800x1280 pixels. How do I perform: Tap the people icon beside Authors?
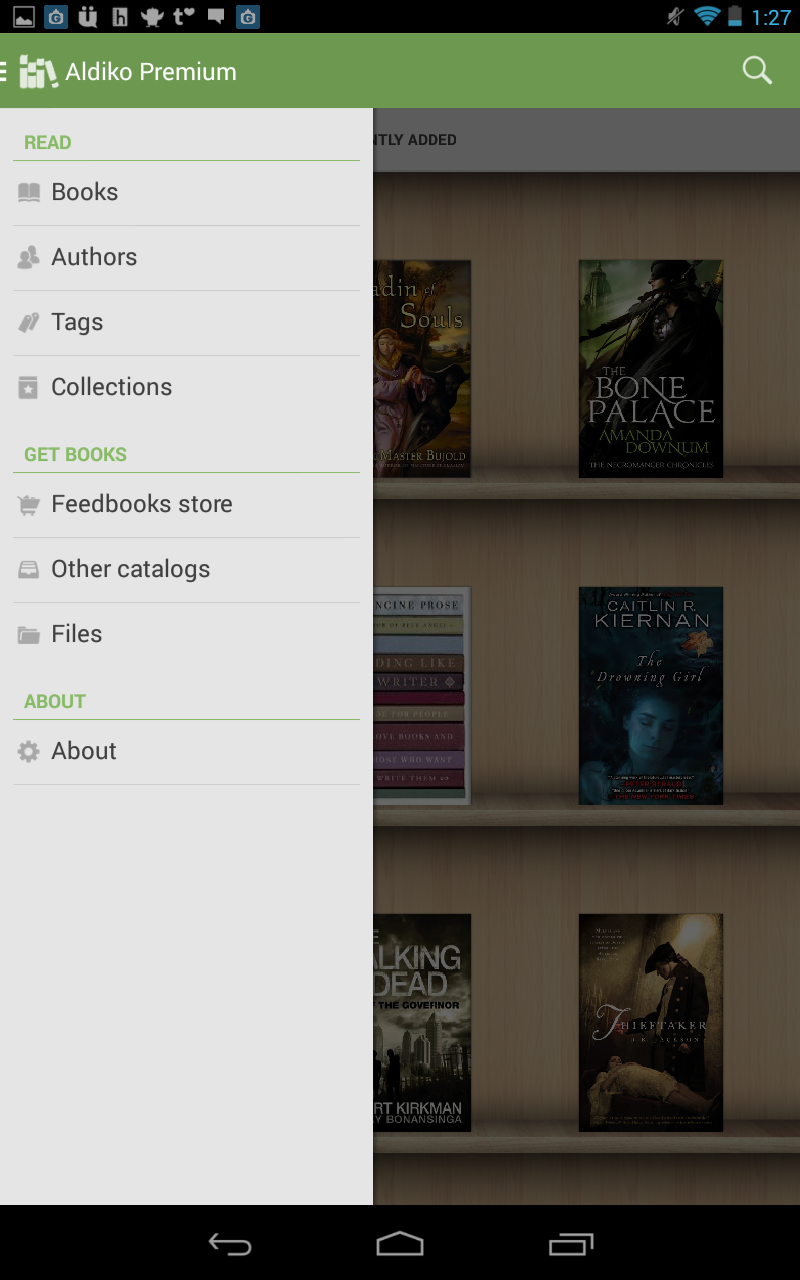(29, 257)
